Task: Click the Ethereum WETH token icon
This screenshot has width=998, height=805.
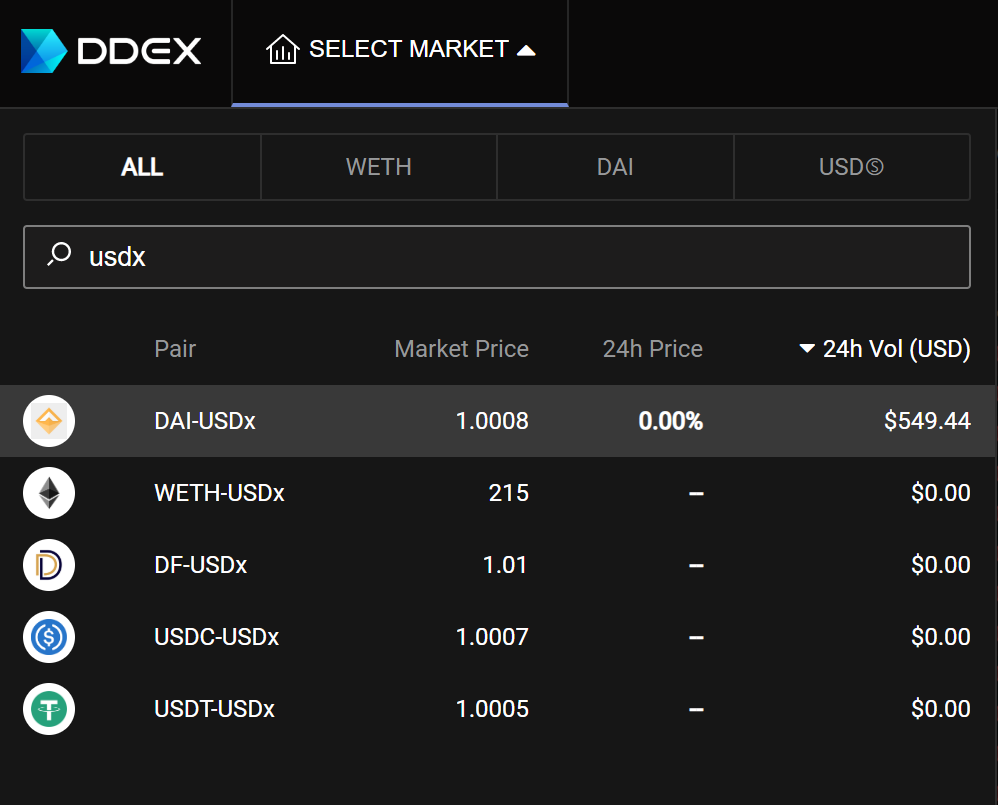Action: tap(49, 493)
